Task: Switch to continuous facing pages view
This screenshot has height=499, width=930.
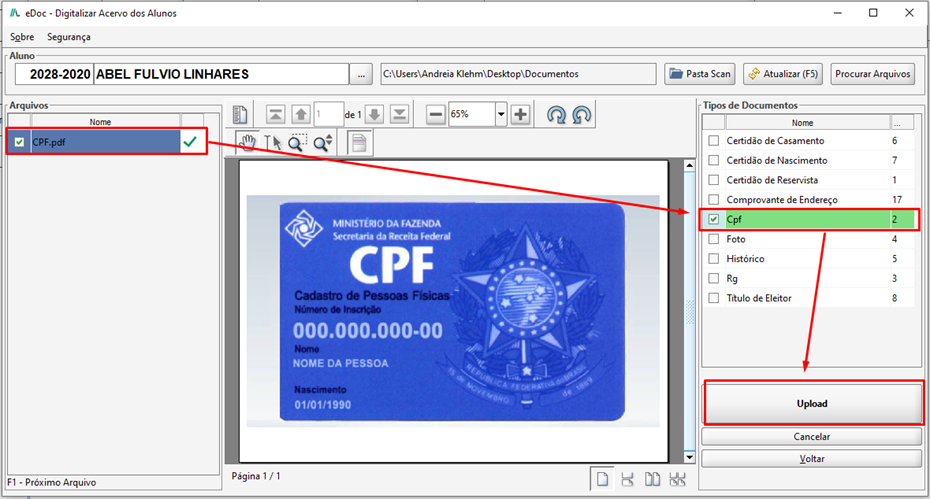Action: (x=677, y=479)
